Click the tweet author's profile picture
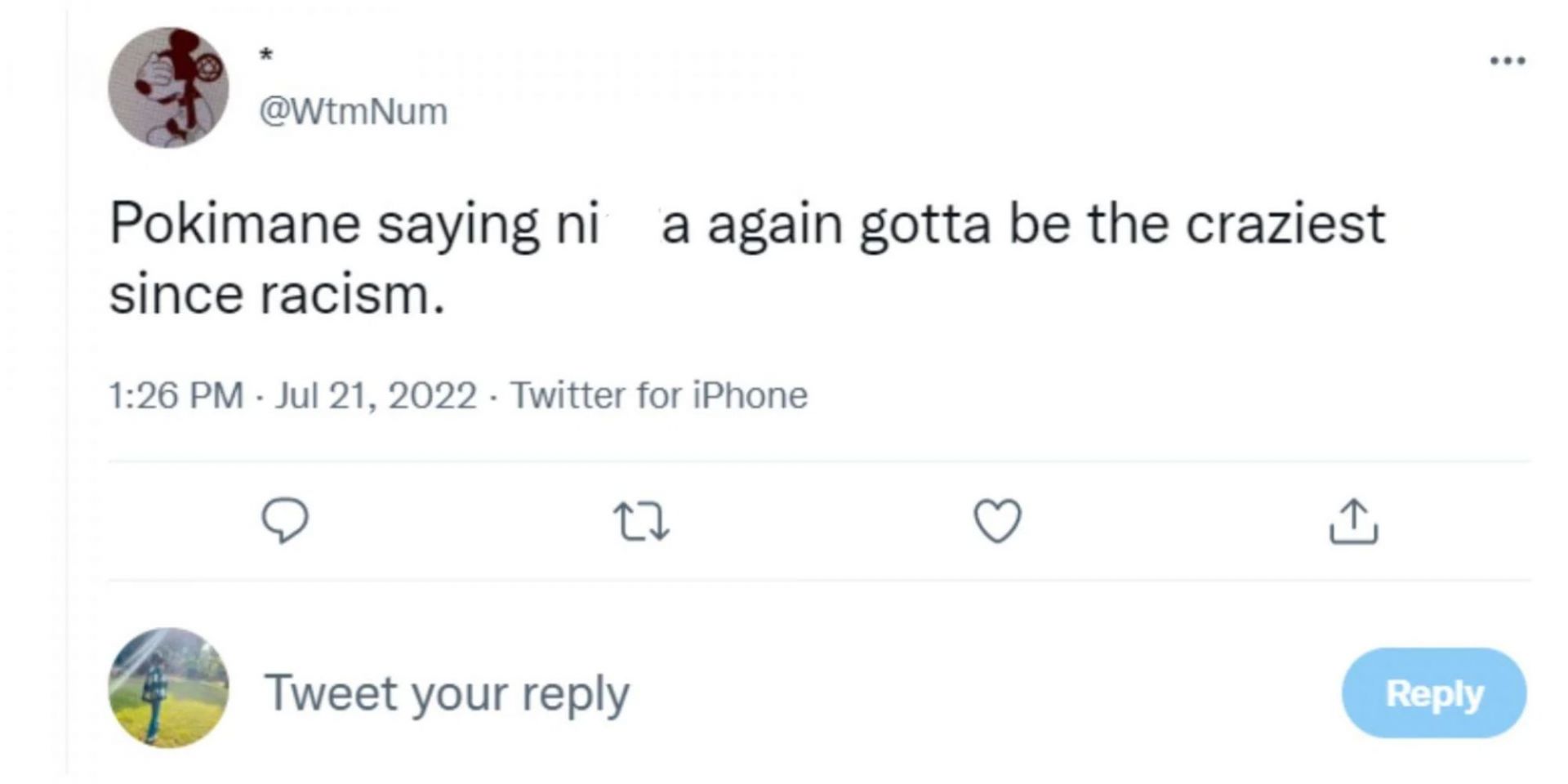This screenshot has width=1568, height=784. [169, 88]
